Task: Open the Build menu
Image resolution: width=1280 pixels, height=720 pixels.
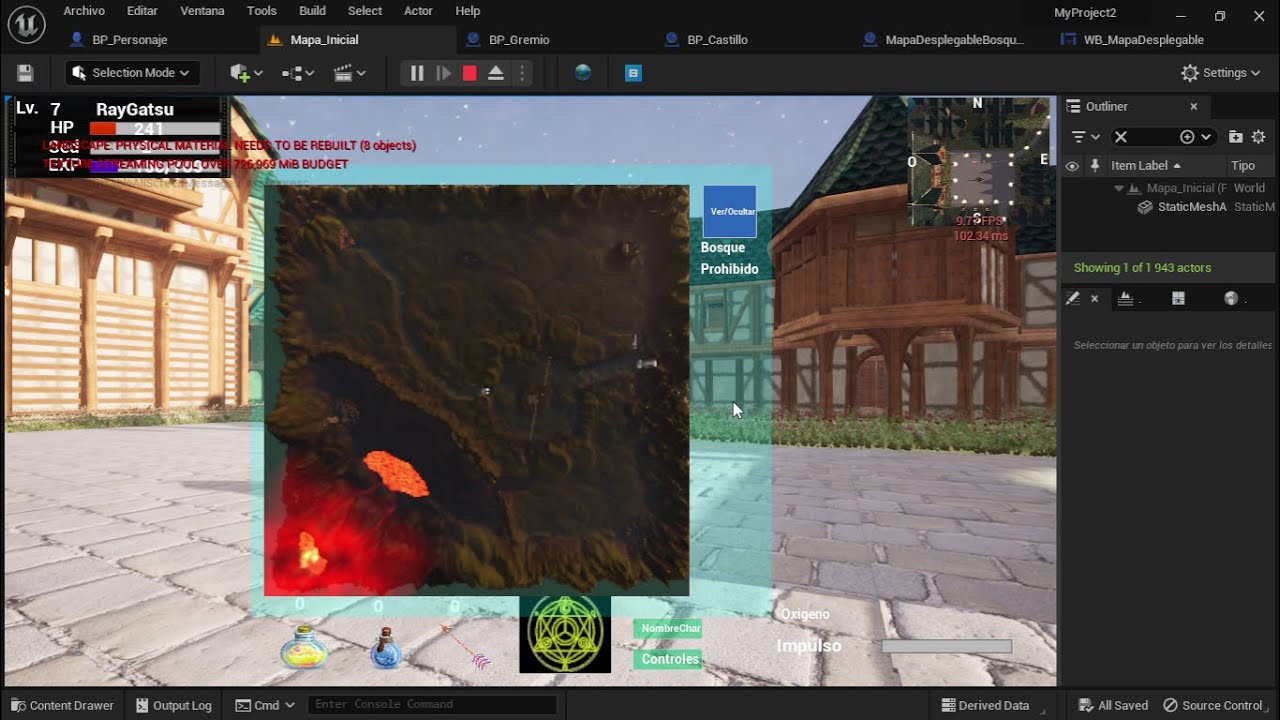Action: 313,11
